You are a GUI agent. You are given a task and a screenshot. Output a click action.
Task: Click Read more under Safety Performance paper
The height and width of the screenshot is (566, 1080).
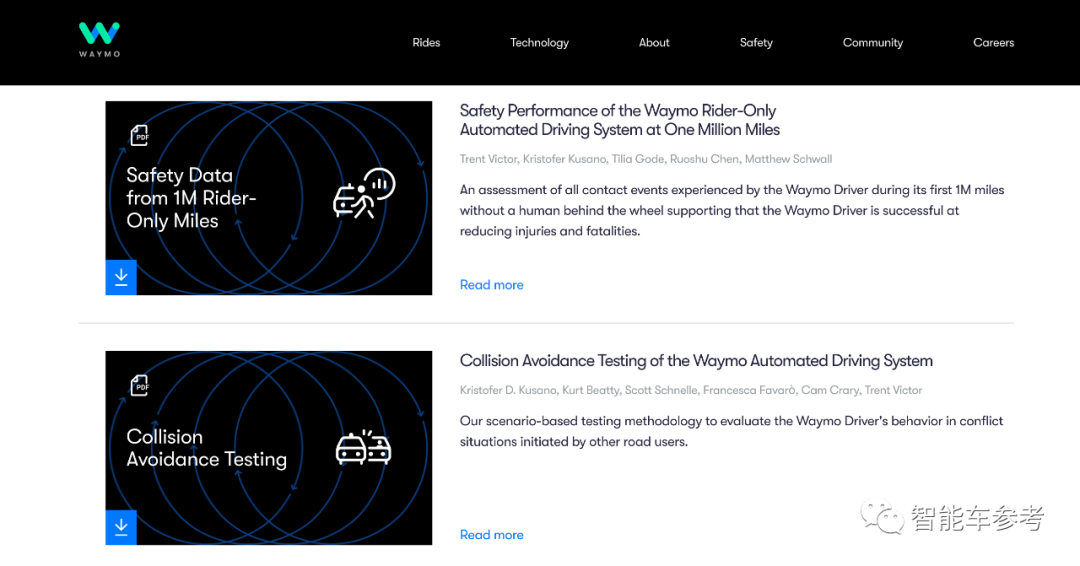492,285
